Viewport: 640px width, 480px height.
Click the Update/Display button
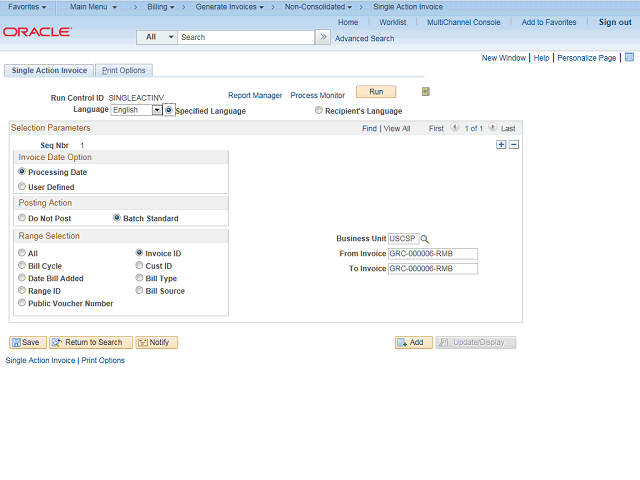tap(476, 342)
